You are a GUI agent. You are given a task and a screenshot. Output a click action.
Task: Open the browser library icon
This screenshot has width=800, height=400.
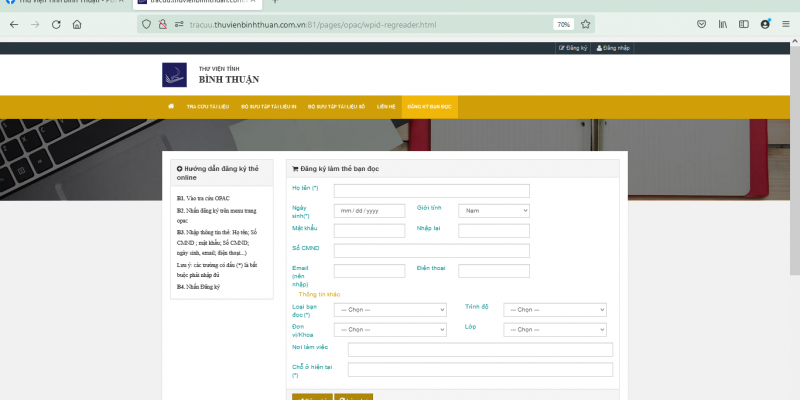pyautogui.click(x=723, y=24)
